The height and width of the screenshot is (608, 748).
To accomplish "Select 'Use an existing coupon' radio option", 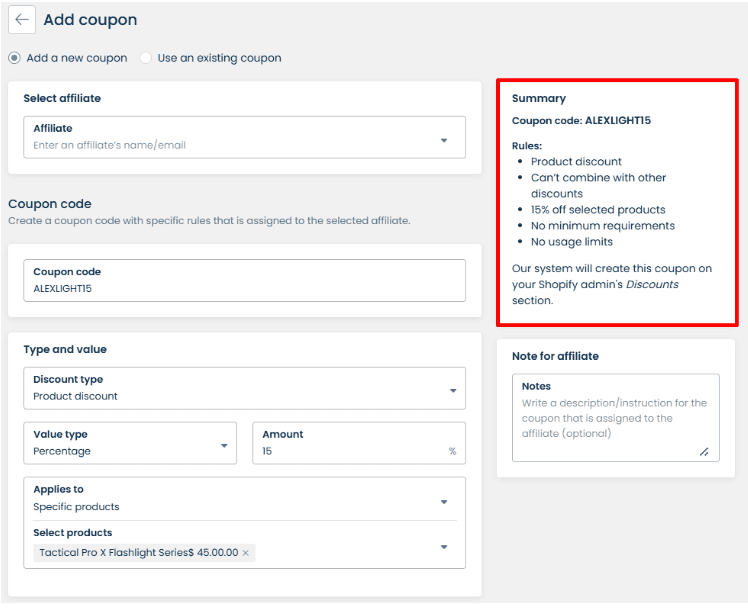I will click(x=147, y=58).
